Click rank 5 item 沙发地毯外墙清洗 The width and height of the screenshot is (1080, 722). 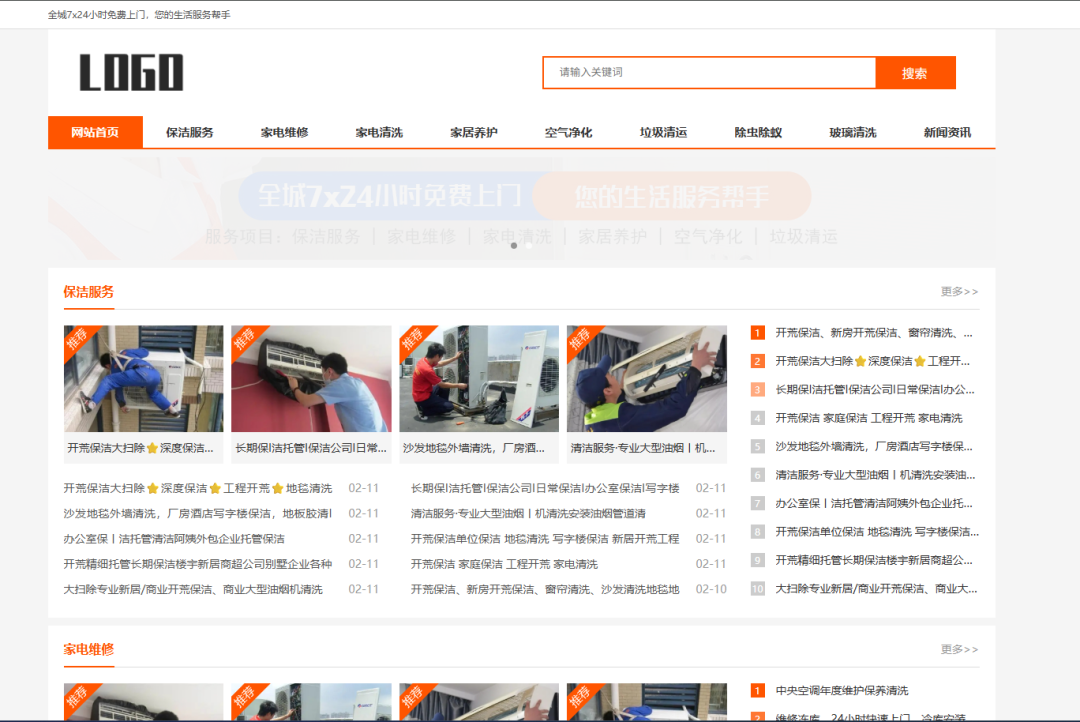[x=874, y=446]
